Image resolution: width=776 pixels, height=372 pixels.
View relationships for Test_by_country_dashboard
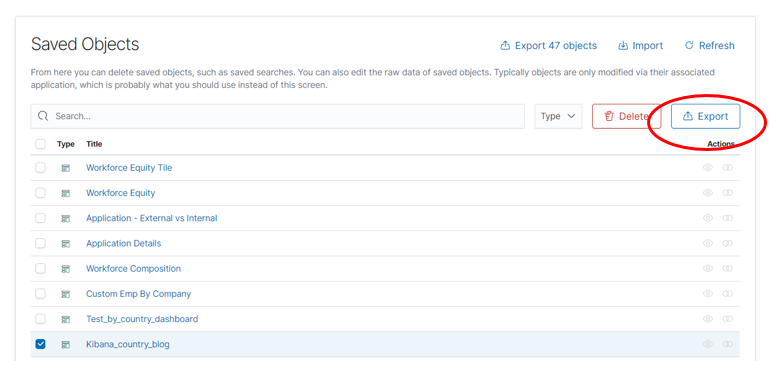(728, 319)
